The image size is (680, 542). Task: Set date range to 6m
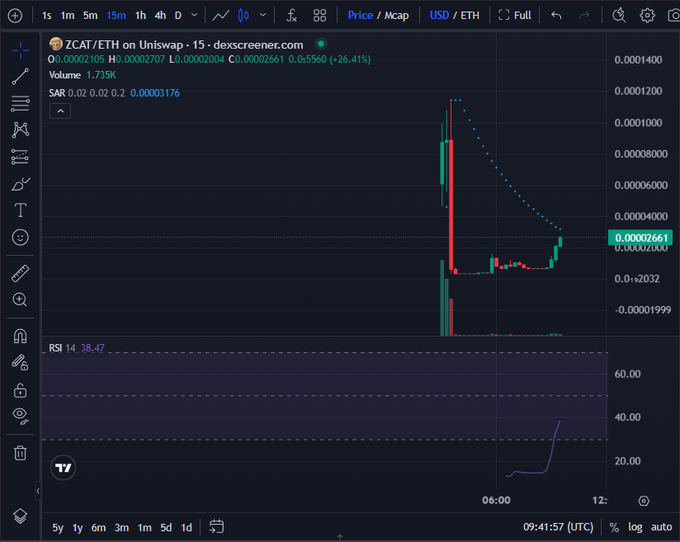tap(98, 528)
